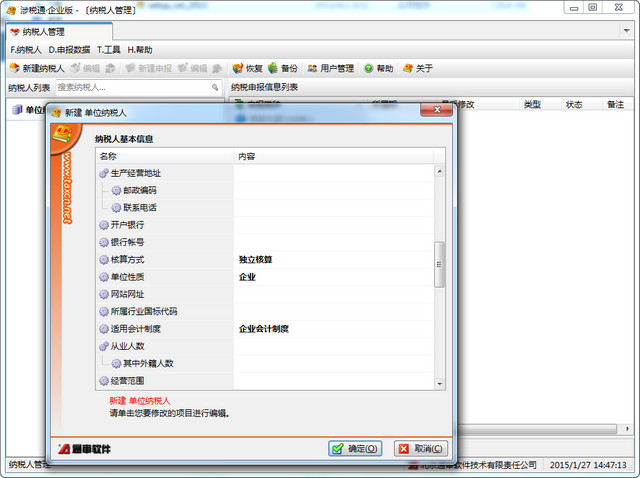Click the gear icon beside 开户银行
Viewport: 640px width, 478px height.
point(104,225)
